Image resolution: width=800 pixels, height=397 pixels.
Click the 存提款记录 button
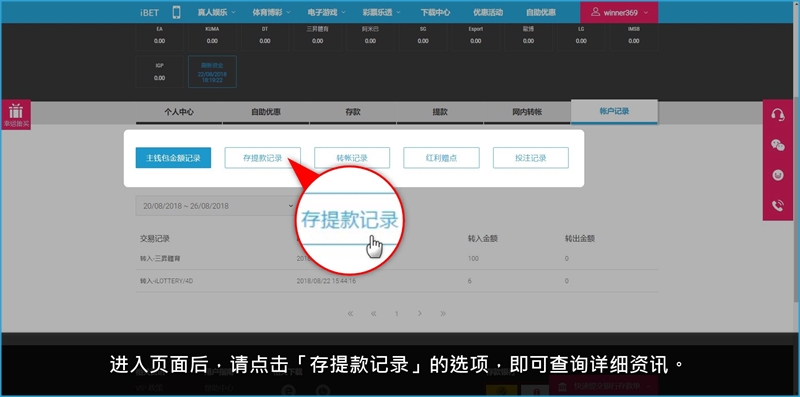click(x=263, y=158)
